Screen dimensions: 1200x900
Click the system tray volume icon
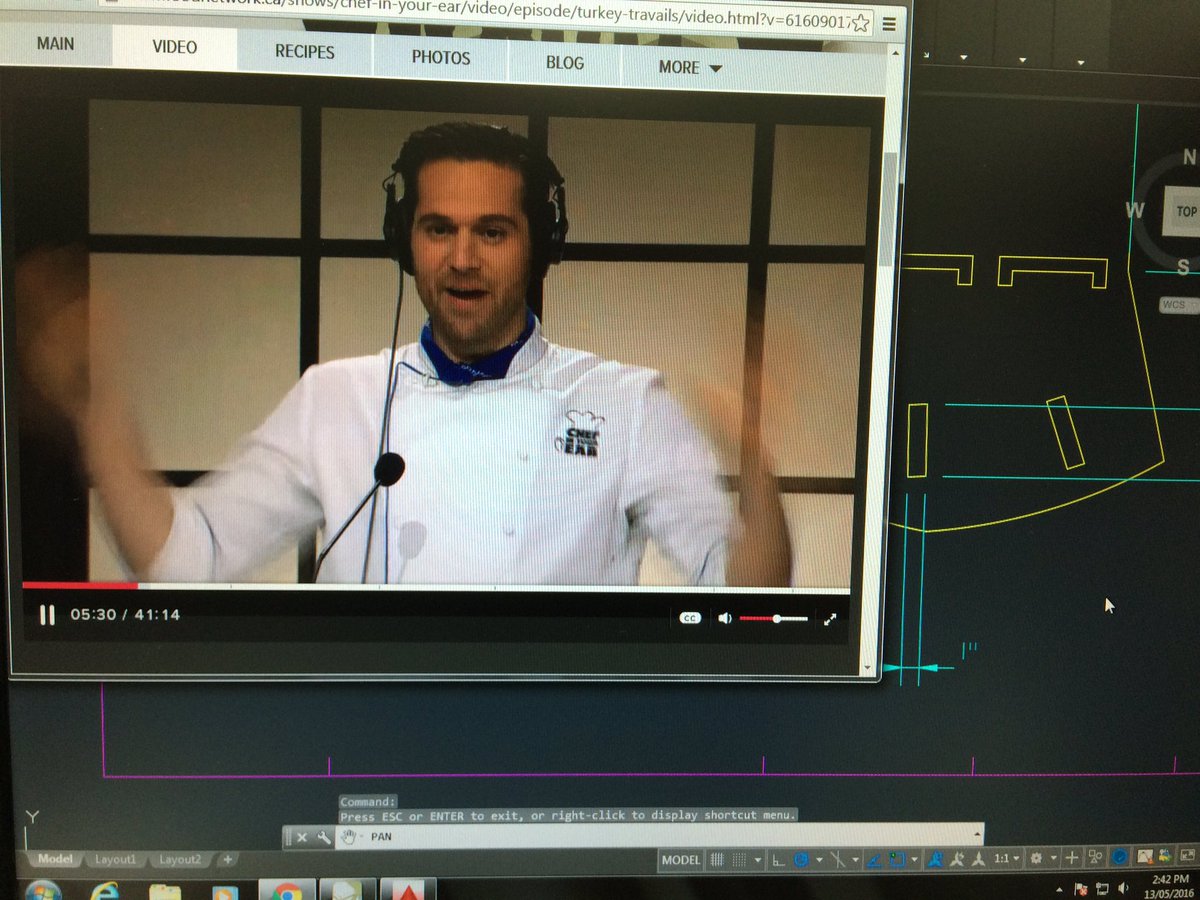pyautogui.click(x=1124, y=887)
